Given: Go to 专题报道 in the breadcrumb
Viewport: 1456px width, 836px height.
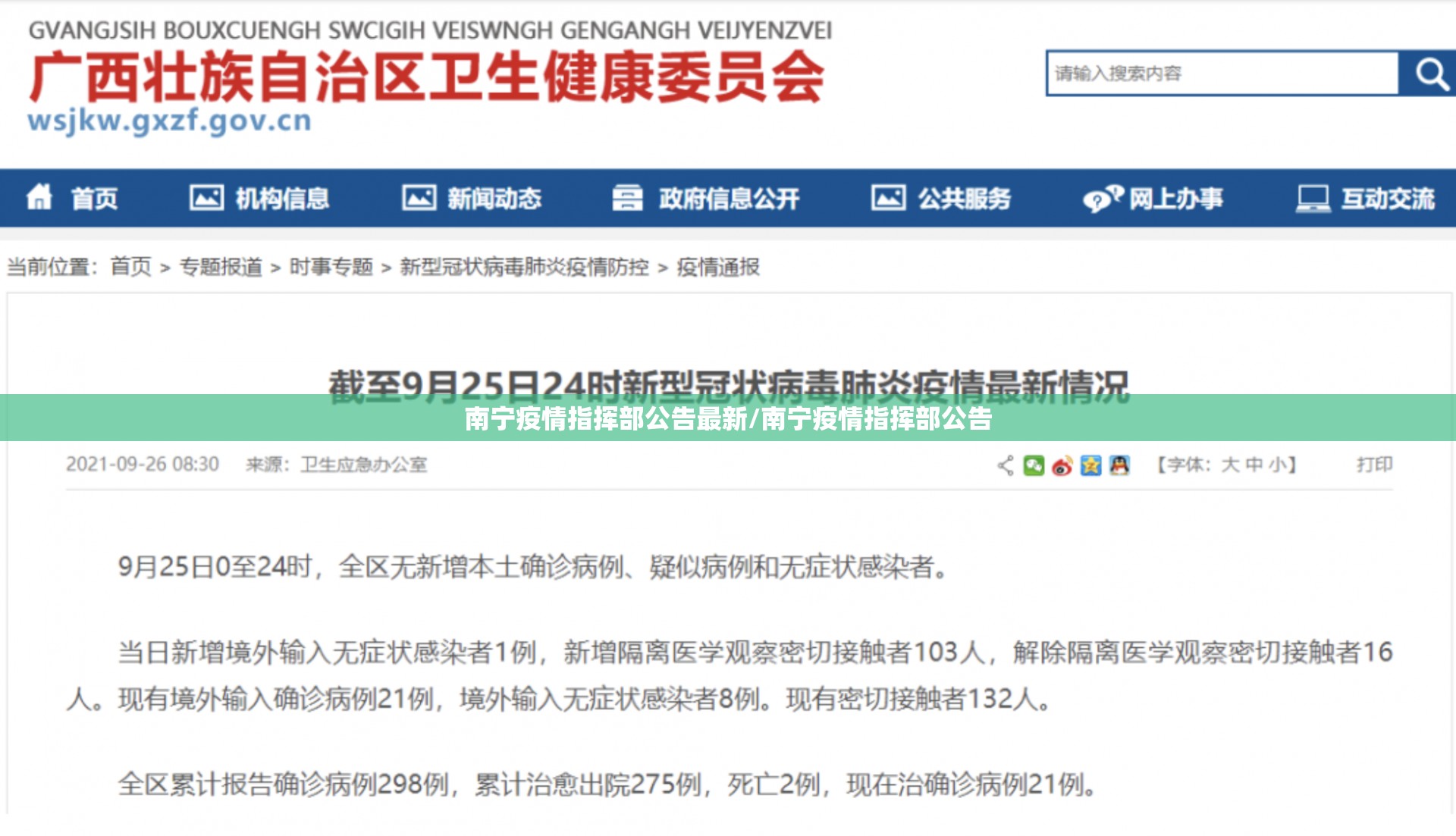Looking at the screenshot, I should (221, 267).
